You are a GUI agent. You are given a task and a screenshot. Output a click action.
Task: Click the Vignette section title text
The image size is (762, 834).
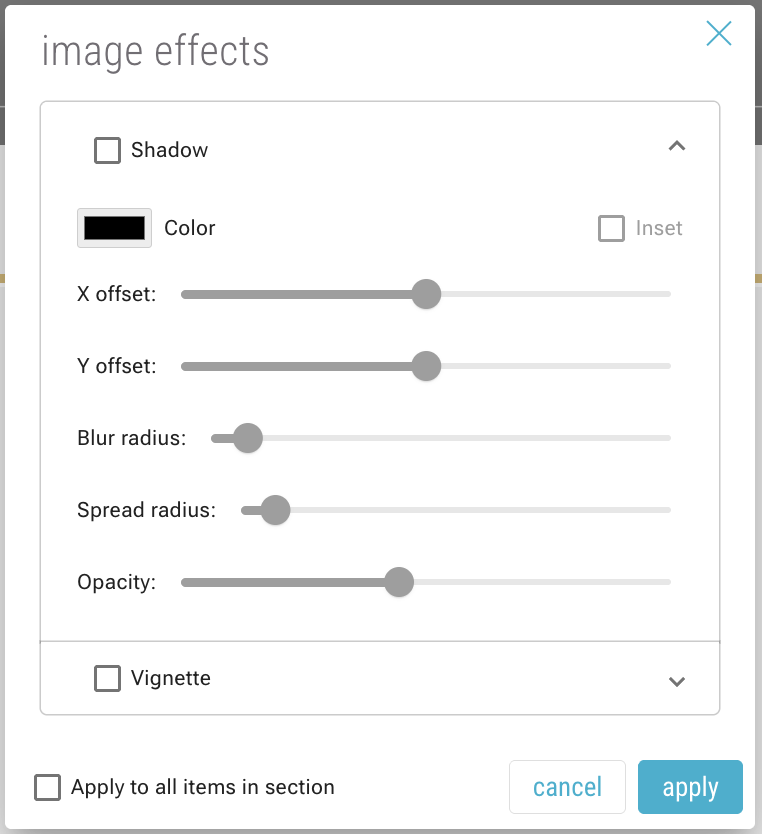tap(171, 678)
